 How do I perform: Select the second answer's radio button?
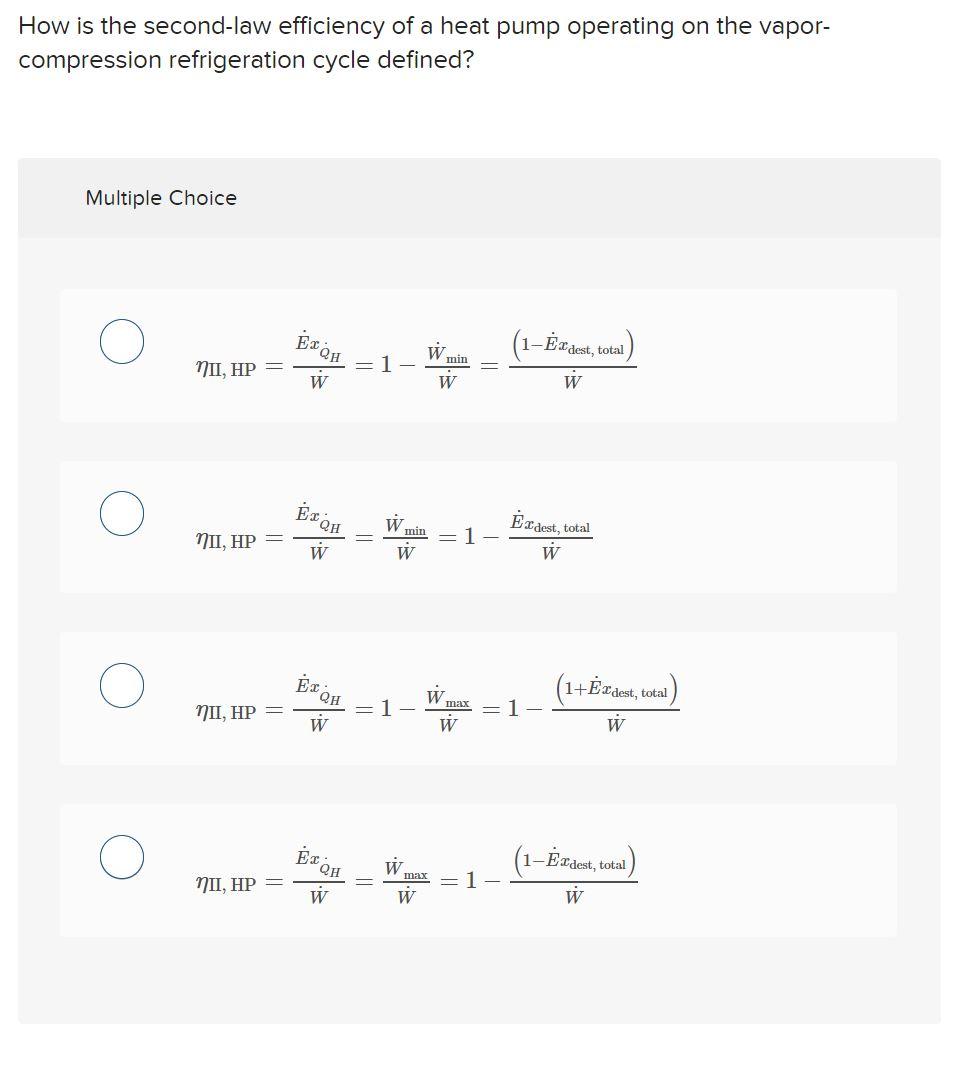(x=121, y=511)
